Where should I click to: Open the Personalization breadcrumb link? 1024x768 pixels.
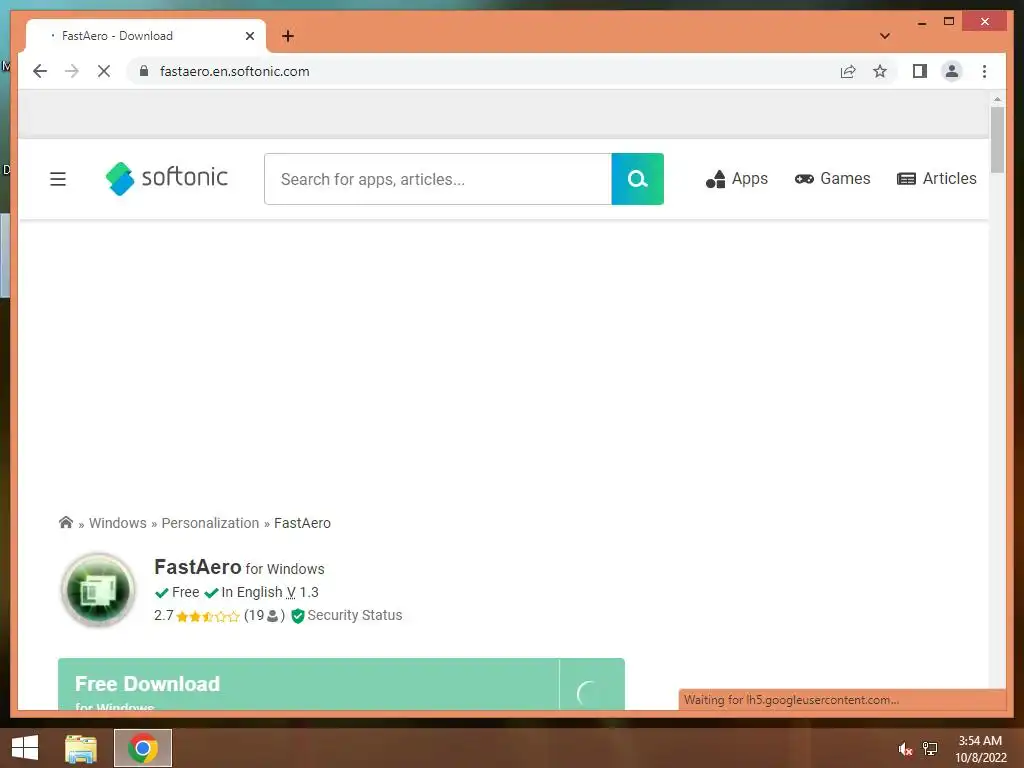pyautogui.click(x=210, y=523)
